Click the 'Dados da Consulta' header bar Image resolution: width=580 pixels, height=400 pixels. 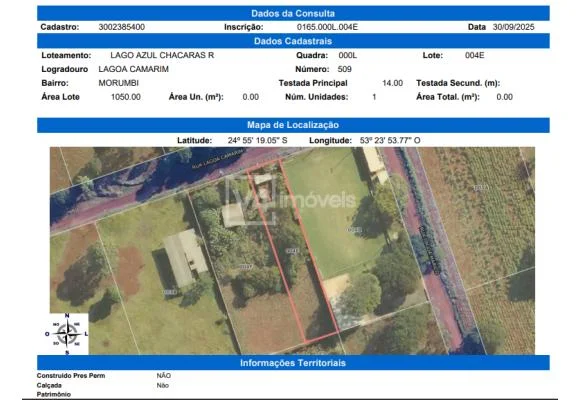click(x=293, y=13)
